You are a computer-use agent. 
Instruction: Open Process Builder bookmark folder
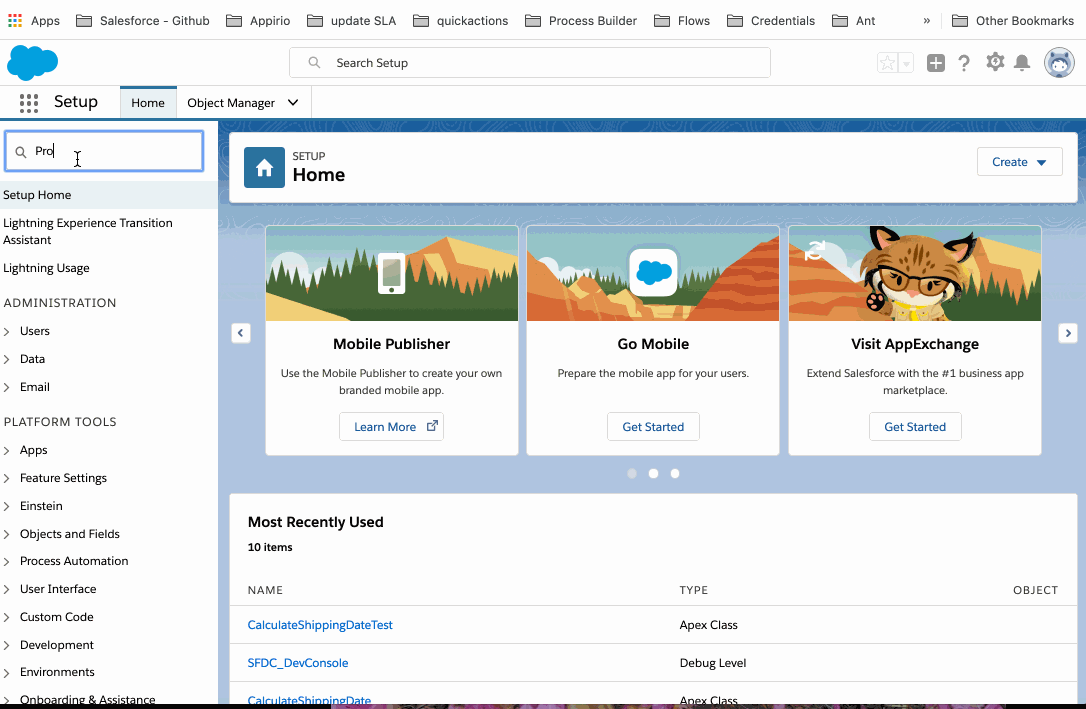[x=581, y=21]
